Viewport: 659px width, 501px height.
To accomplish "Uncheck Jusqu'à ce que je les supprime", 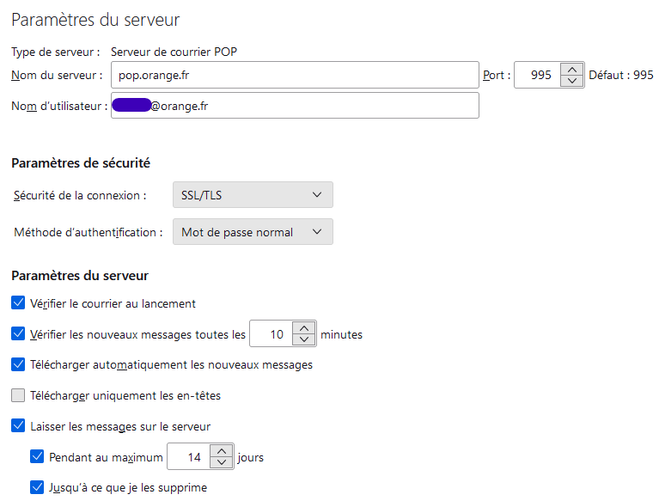I will point(38,488).
